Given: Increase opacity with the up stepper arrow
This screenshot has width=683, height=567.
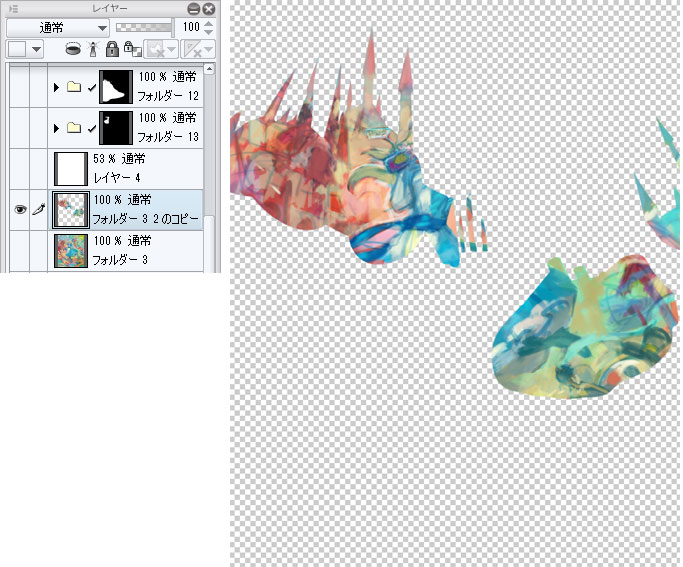Looking at the screenshot, I should 209,24.
